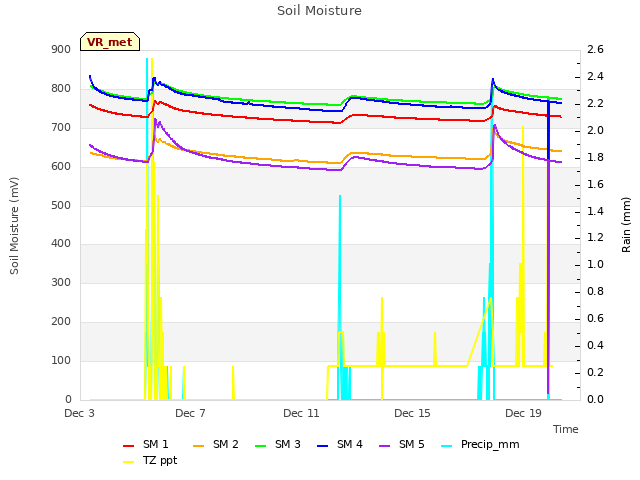Toggle the SM 5 legend entry
This screenshot has height=480, width=640.
(402, 444)
